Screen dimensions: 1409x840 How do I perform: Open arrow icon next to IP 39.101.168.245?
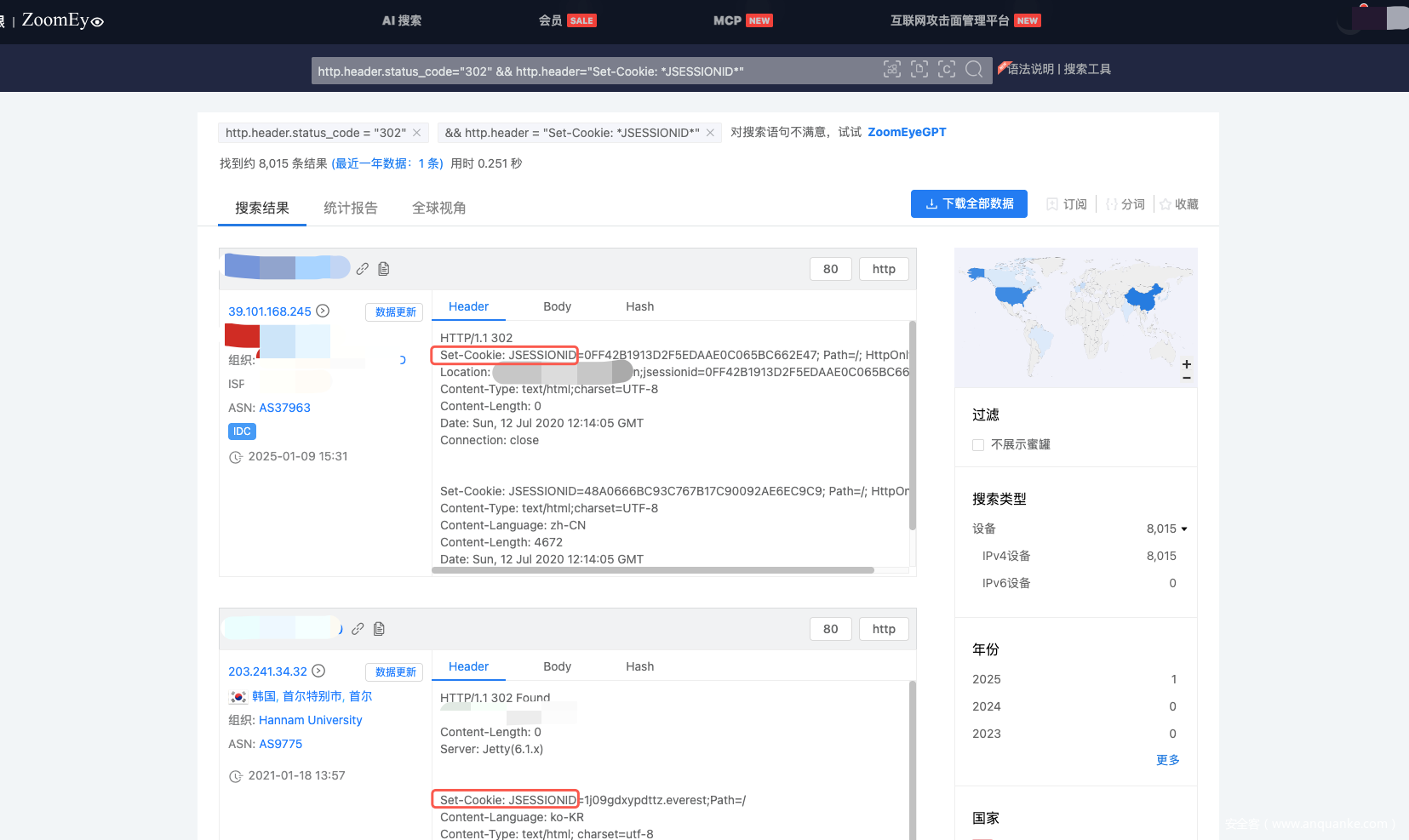click(x=323, y=311)
